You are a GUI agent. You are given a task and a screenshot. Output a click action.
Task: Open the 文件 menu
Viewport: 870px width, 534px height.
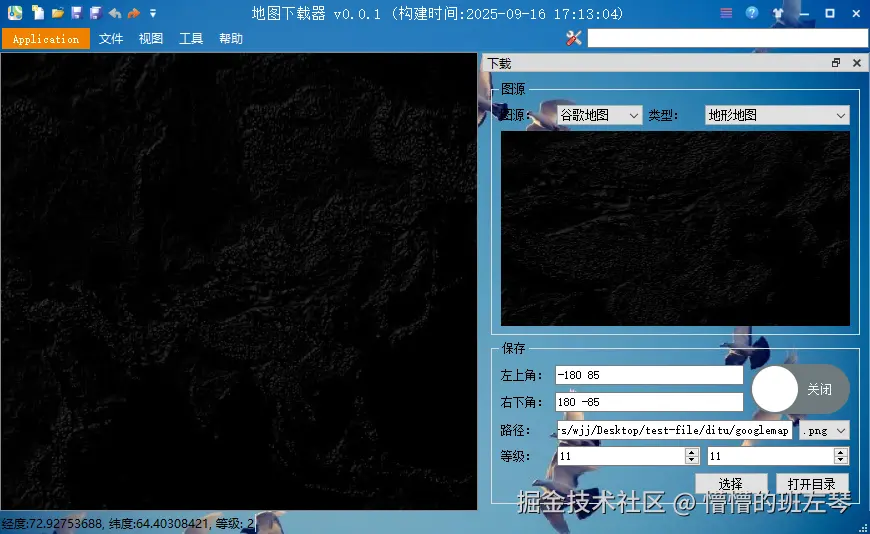click(111, 39)
